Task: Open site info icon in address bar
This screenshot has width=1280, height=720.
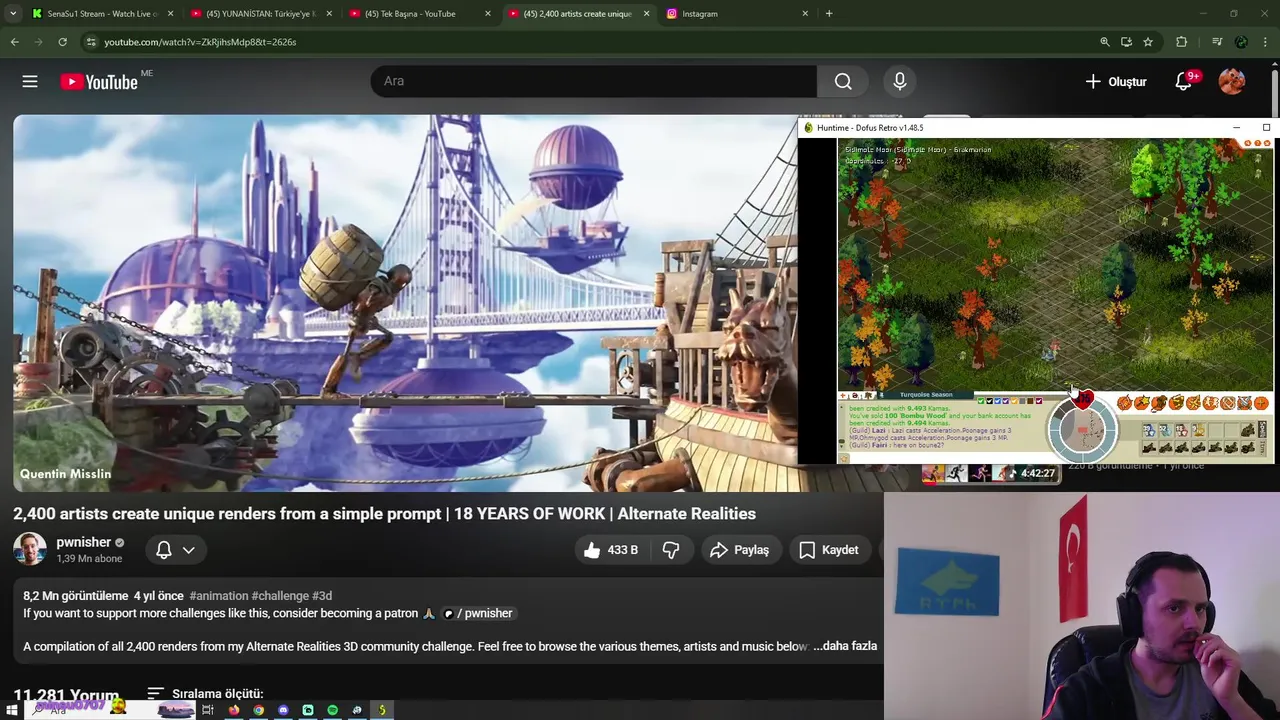Action: 90,42
